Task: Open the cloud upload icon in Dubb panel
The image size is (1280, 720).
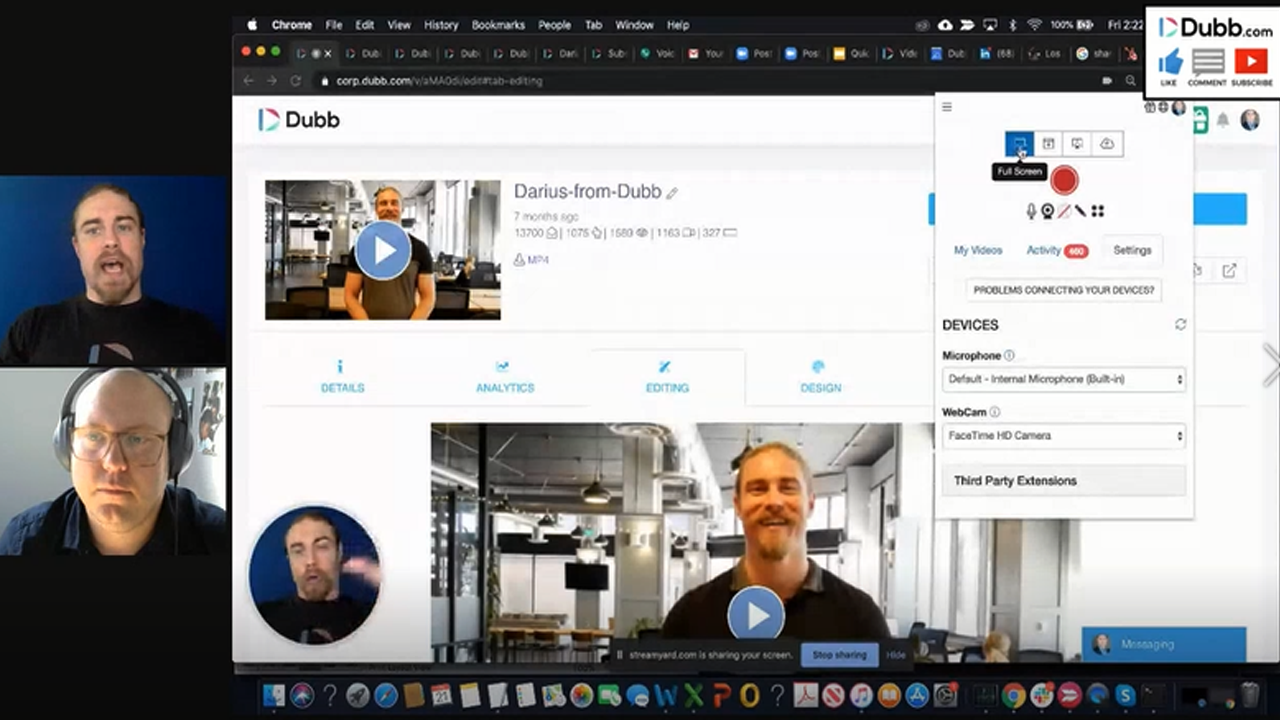Action: pos(1107,144)
